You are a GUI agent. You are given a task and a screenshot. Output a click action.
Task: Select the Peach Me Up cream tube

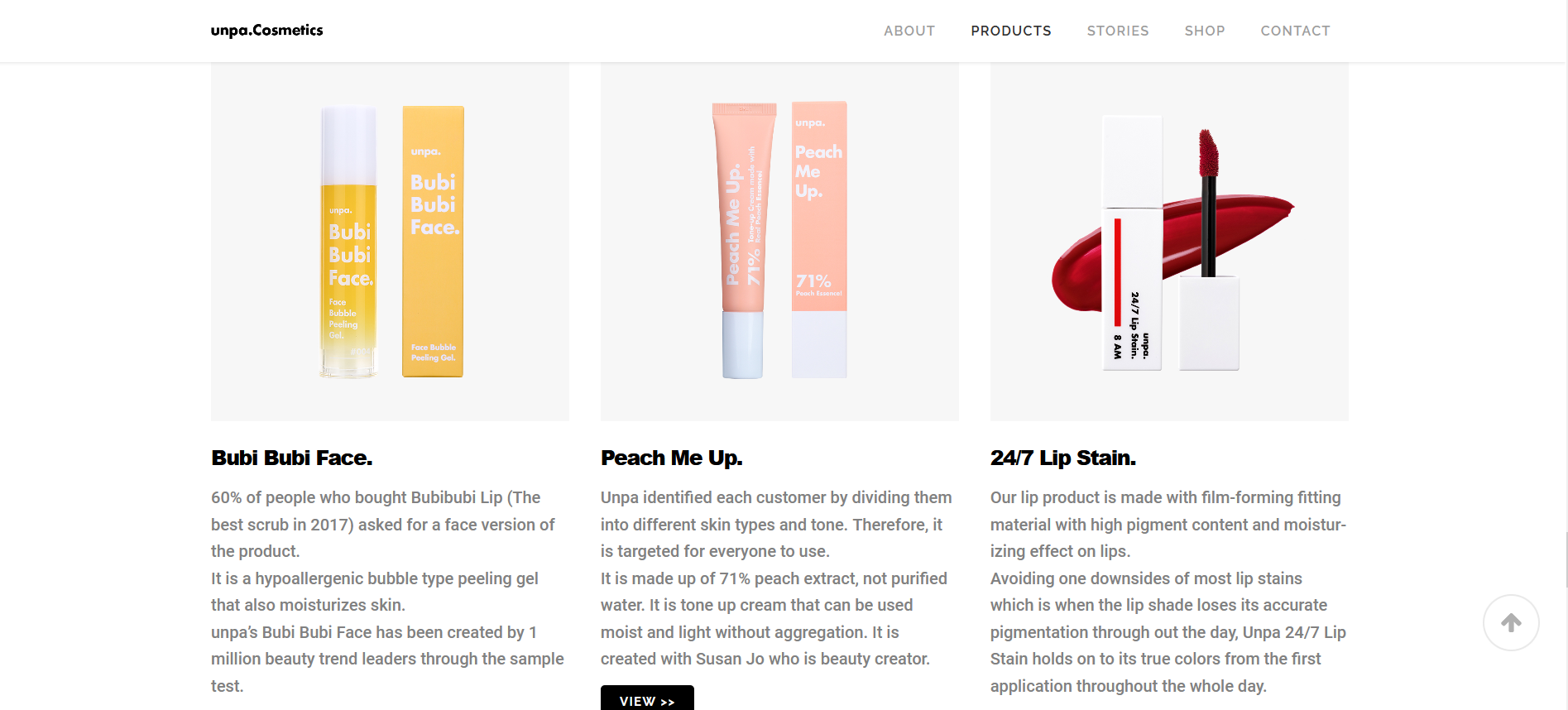pos(743,240)
